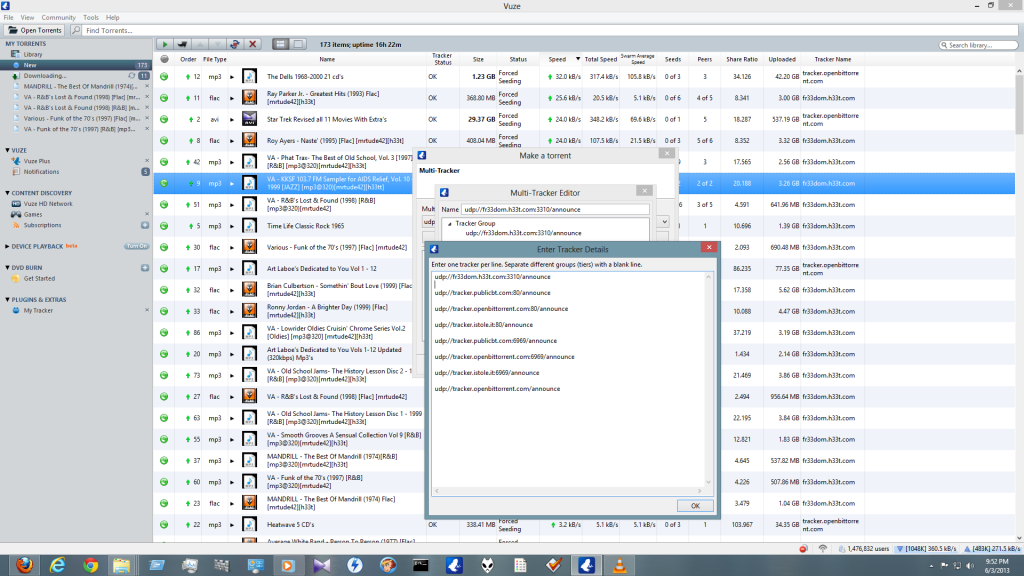Open the Community menu
The width and height of the screenshot is (1024, 576).
59,18
